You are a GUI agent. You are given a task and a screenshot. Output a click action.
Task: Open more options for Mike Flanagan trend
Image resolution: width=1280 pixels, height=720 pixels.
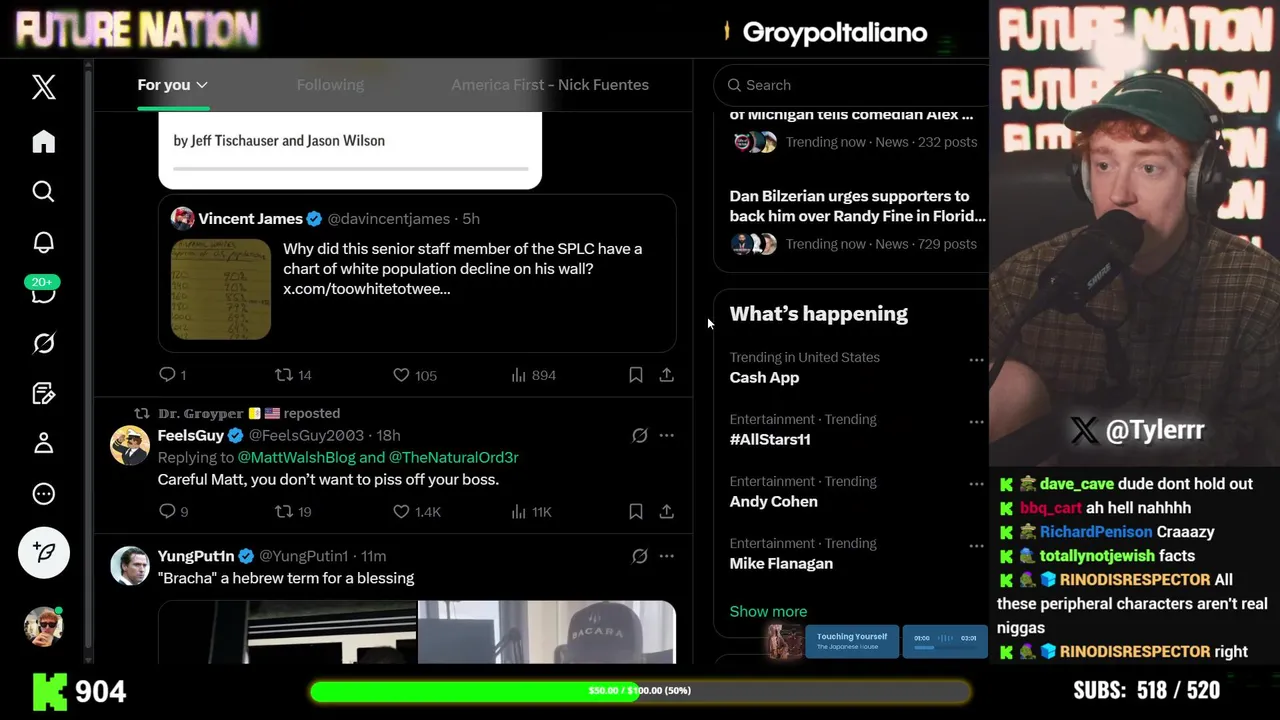(976, 546)
